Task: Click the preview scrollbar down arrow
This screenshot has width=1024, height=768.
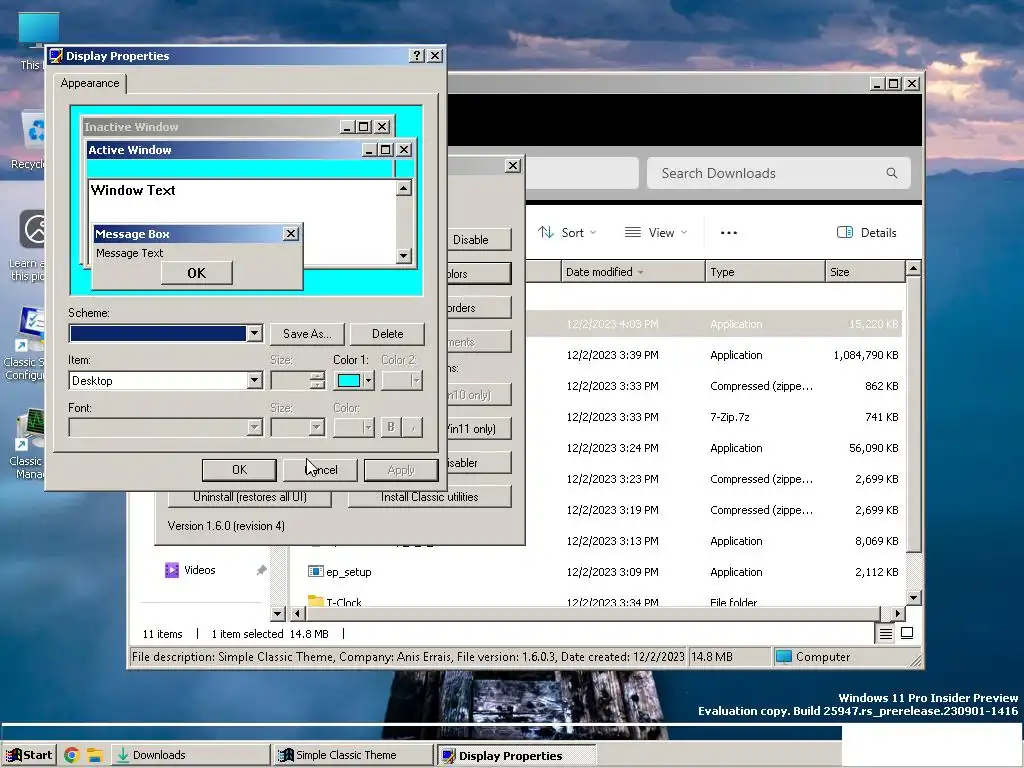Action: [x=404, y=255]
